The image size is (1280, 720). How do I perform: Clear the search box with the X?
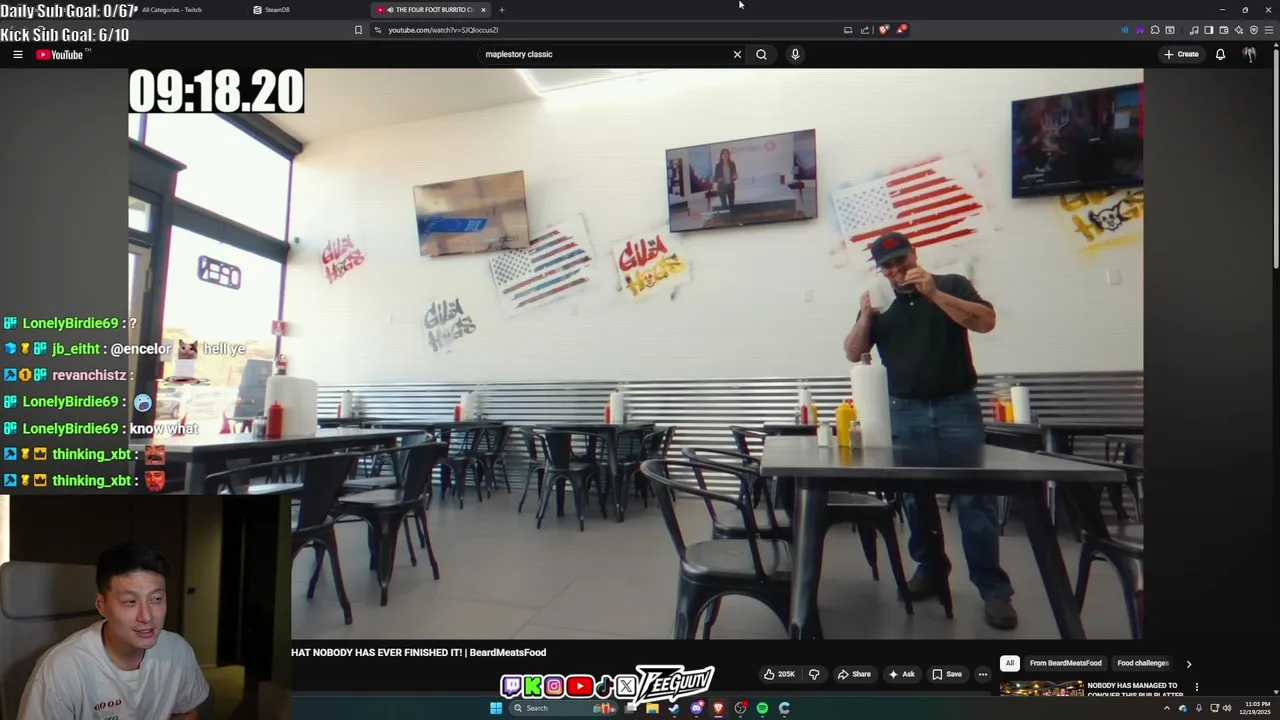coord(737,54)
